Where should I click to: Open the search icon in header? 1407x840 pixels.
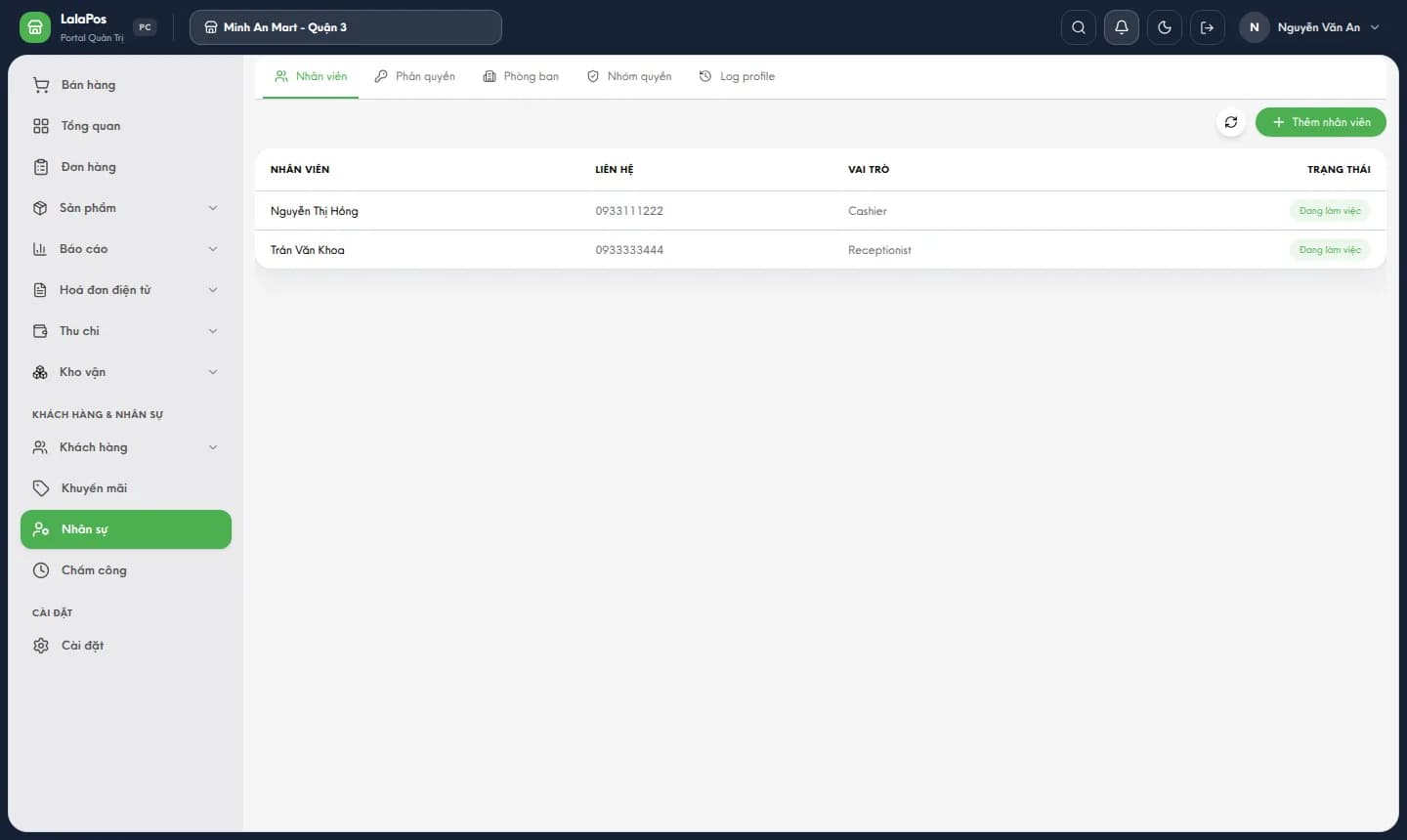pyautogui.click(x=1078, y=27)
